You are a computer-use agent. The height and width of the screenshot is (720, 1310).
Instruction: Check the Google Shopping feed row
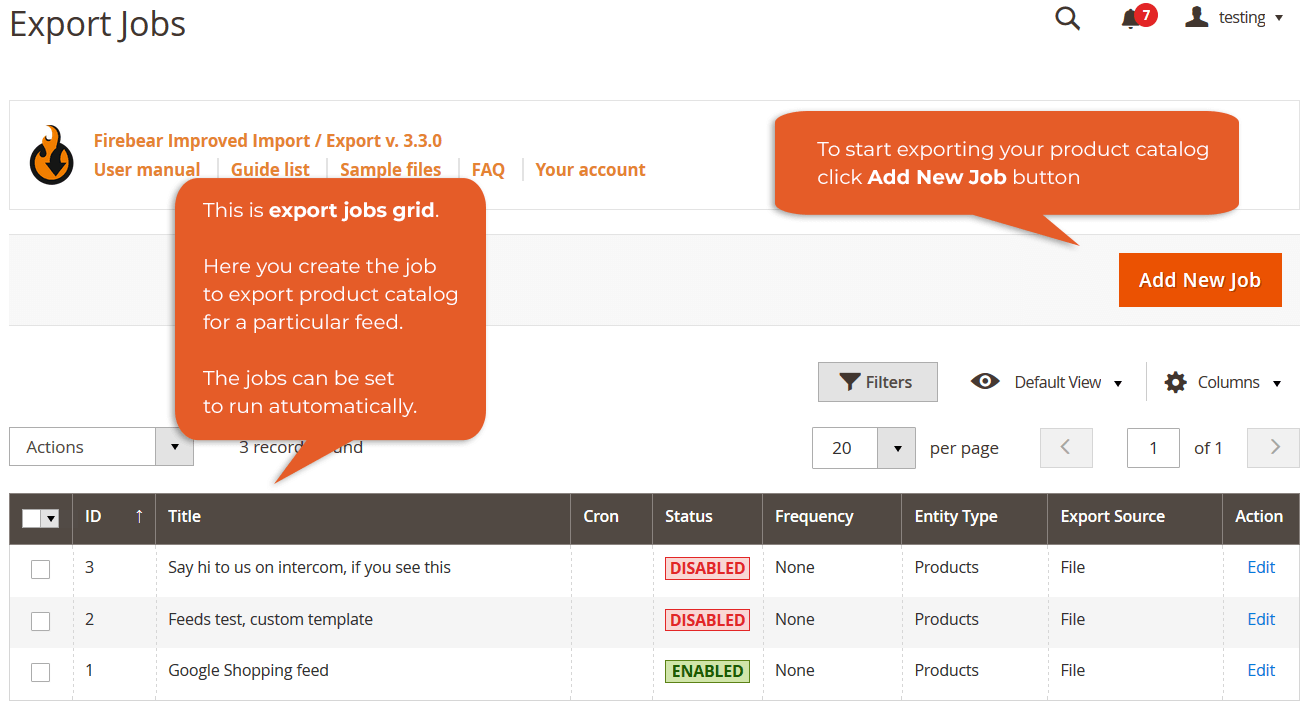point(40,672)
